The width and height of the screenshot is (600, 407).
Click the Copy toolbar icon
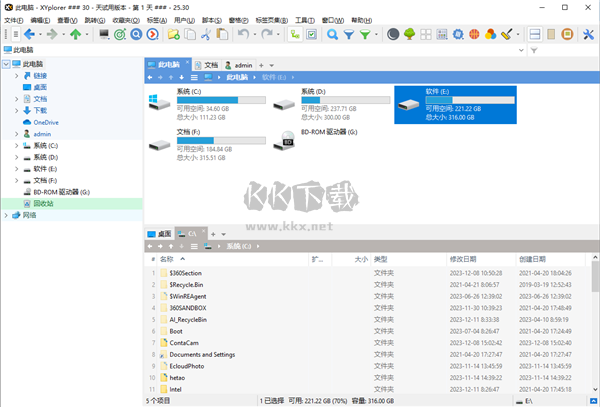190,34
